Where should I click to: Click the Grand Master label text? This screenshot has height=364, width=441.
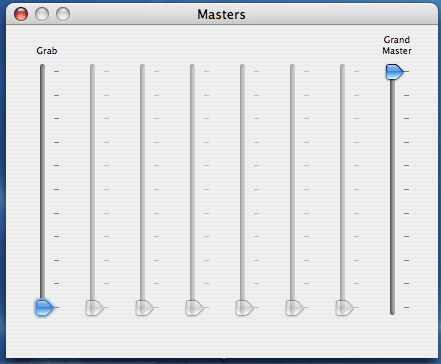coord(397,45)
